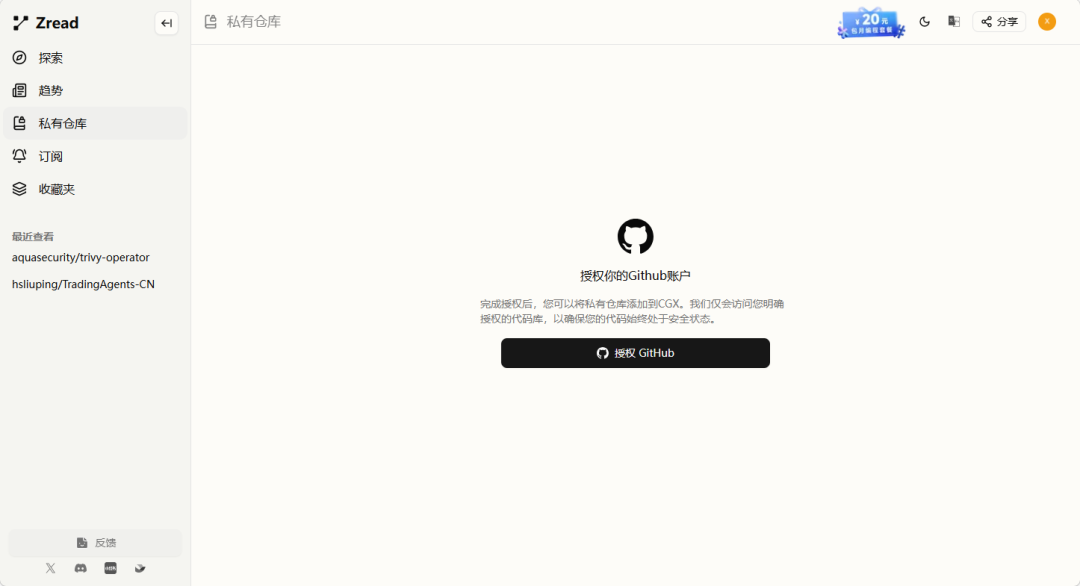Screen dimensions: 1080x586
Task: Open the X (Twitter) social link
Action: click(x=50, y=568)
